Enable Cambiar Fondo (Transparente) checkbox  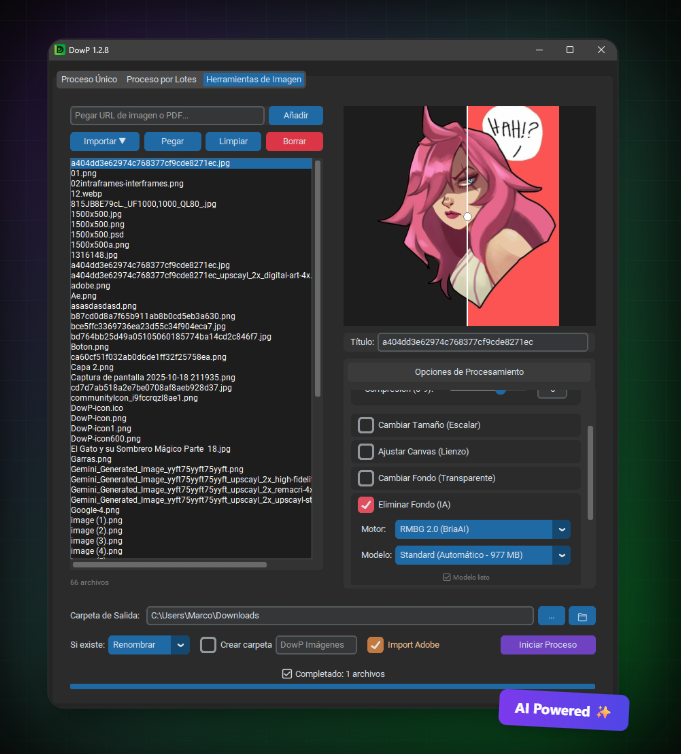(366, 478)
